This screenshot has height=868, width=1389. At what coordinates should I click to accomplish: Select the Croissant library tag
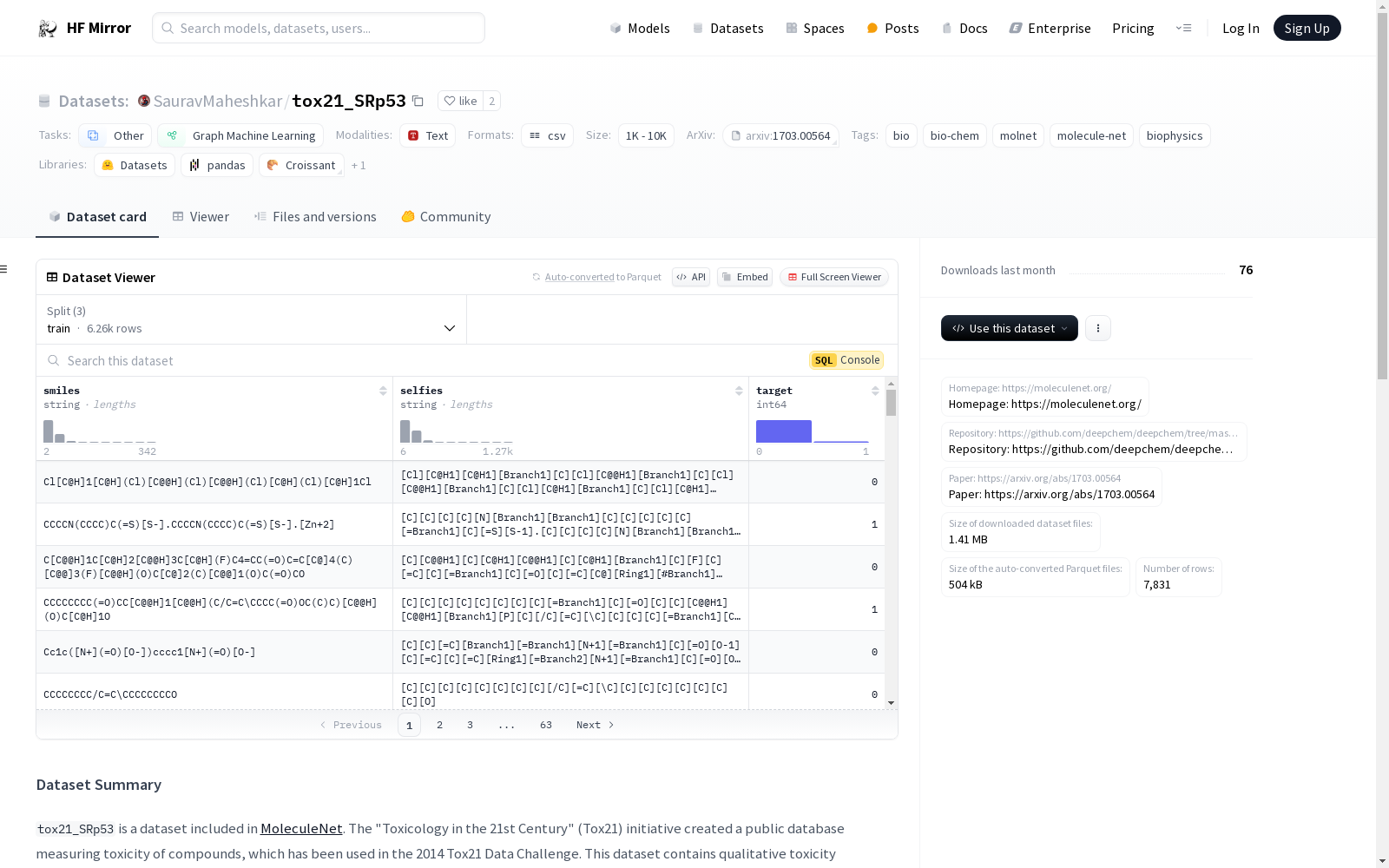tap(301, 165)
